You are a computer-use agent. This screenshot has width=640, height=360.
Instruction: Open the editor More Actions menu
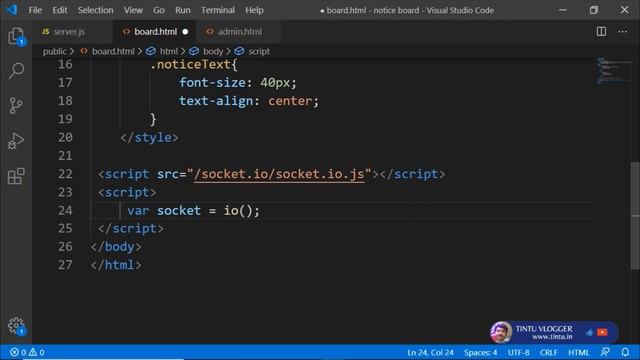click(x=622, y=31)
